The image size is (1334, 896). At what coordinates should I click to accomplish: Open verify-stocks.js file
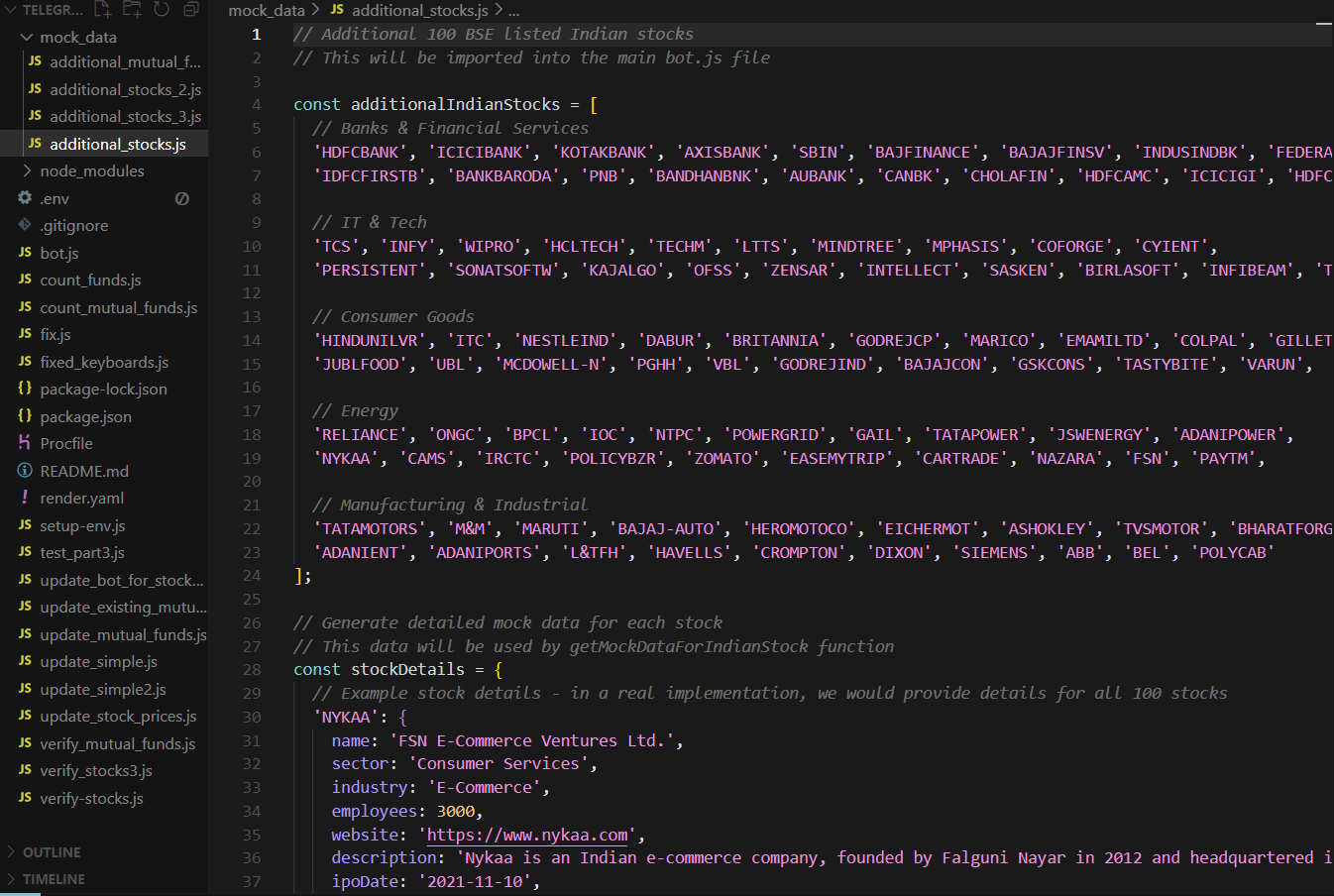pos(91,798)
